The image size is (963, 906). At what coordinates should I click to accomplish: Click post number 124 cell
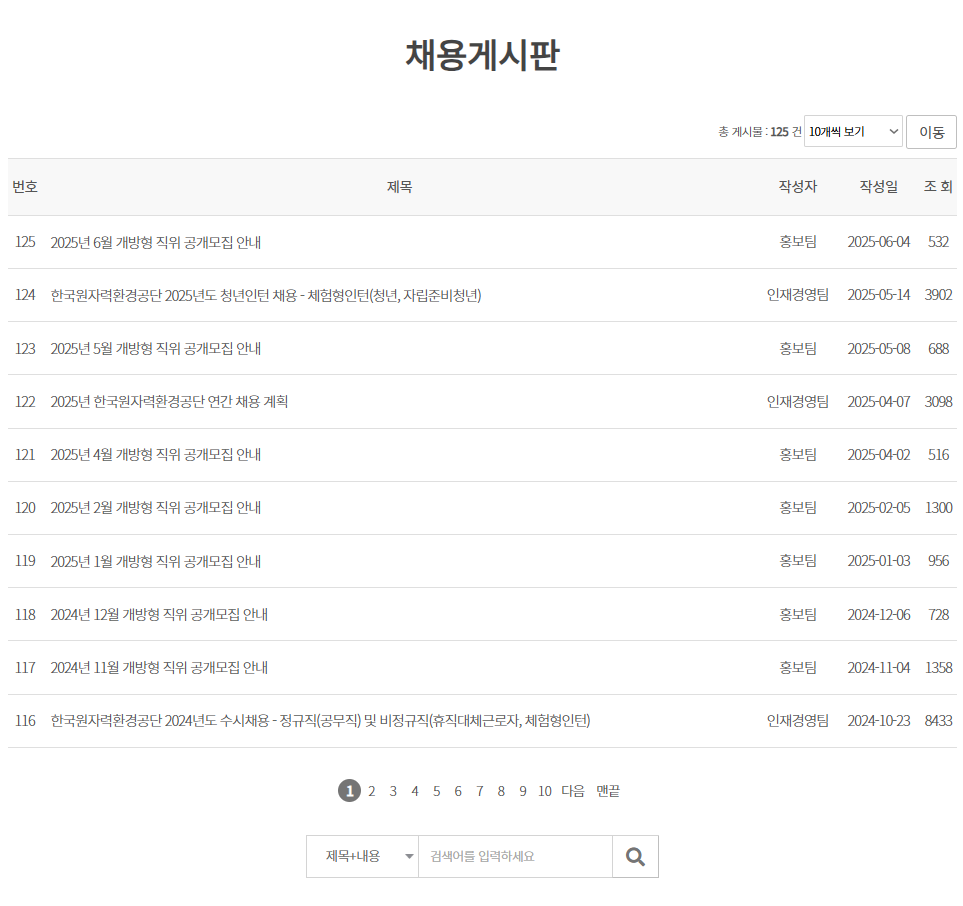point(25,295)
